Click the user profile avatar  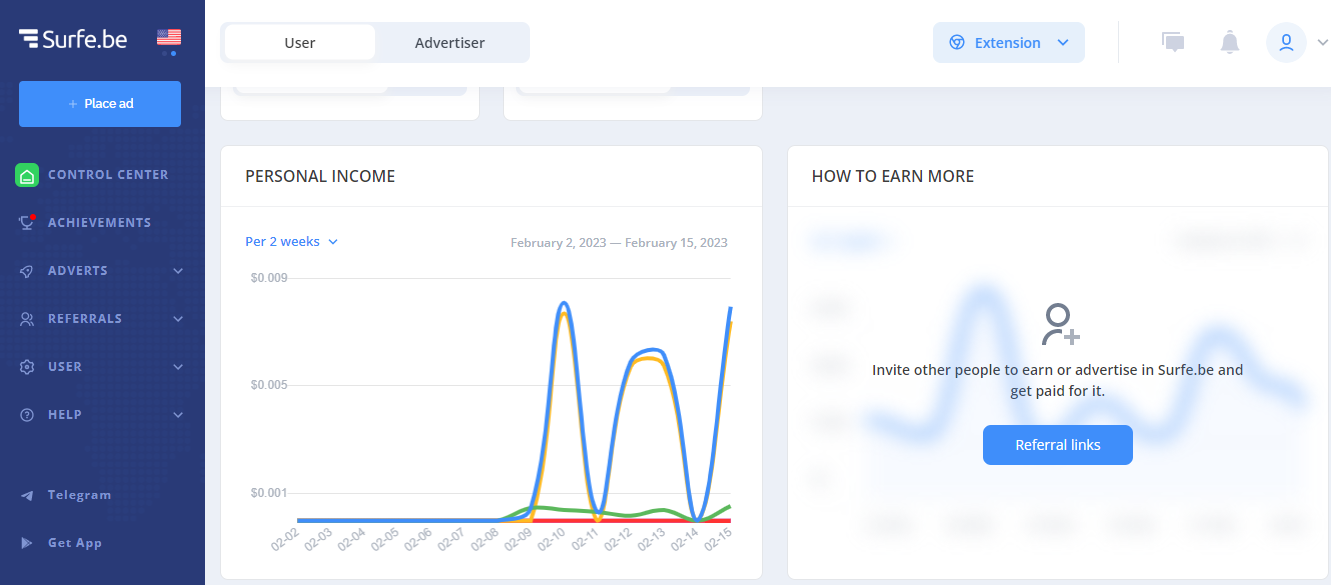coord(1286,42)
